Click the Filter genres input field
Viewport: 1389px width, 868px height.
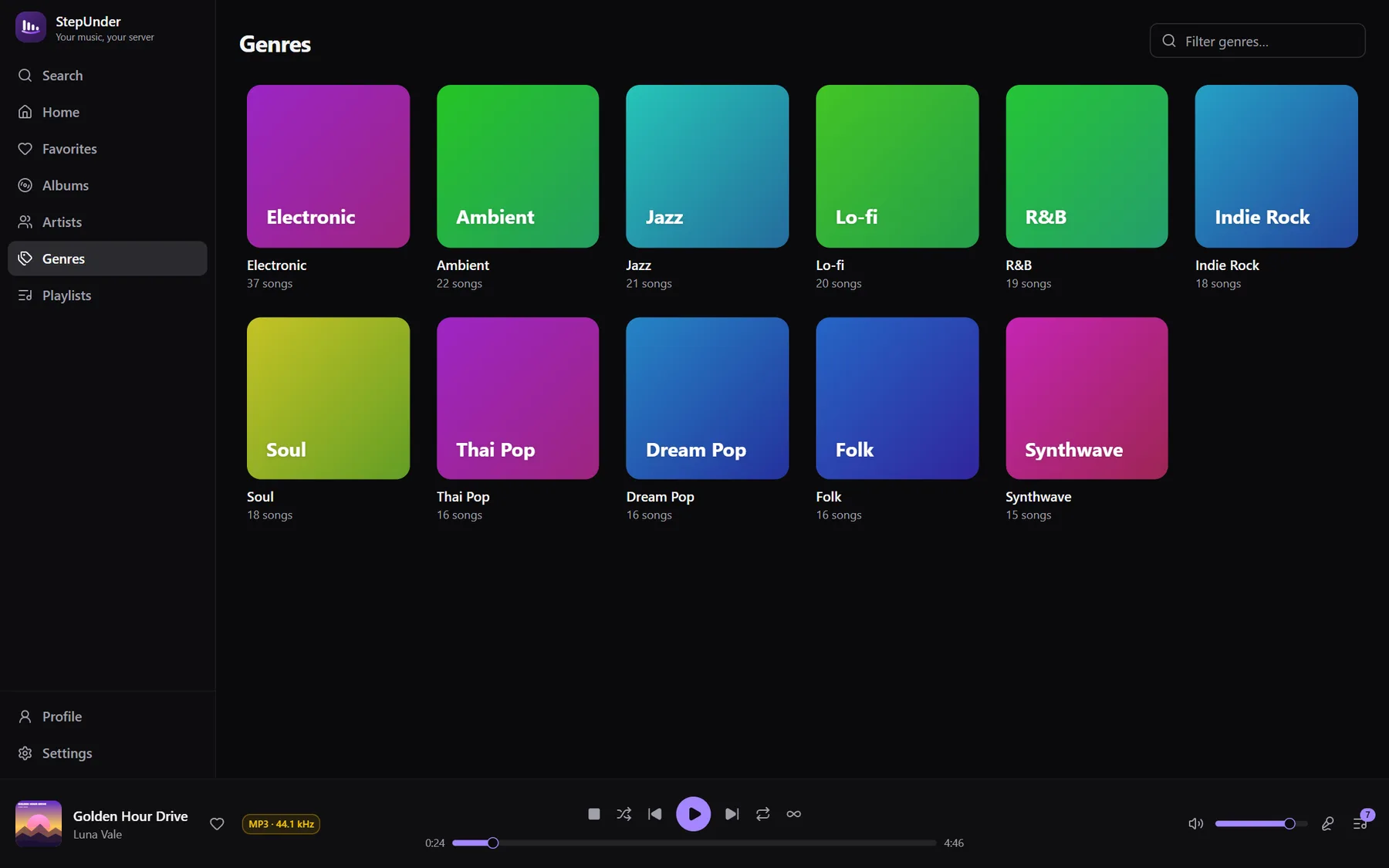(x=1257, y=41)
